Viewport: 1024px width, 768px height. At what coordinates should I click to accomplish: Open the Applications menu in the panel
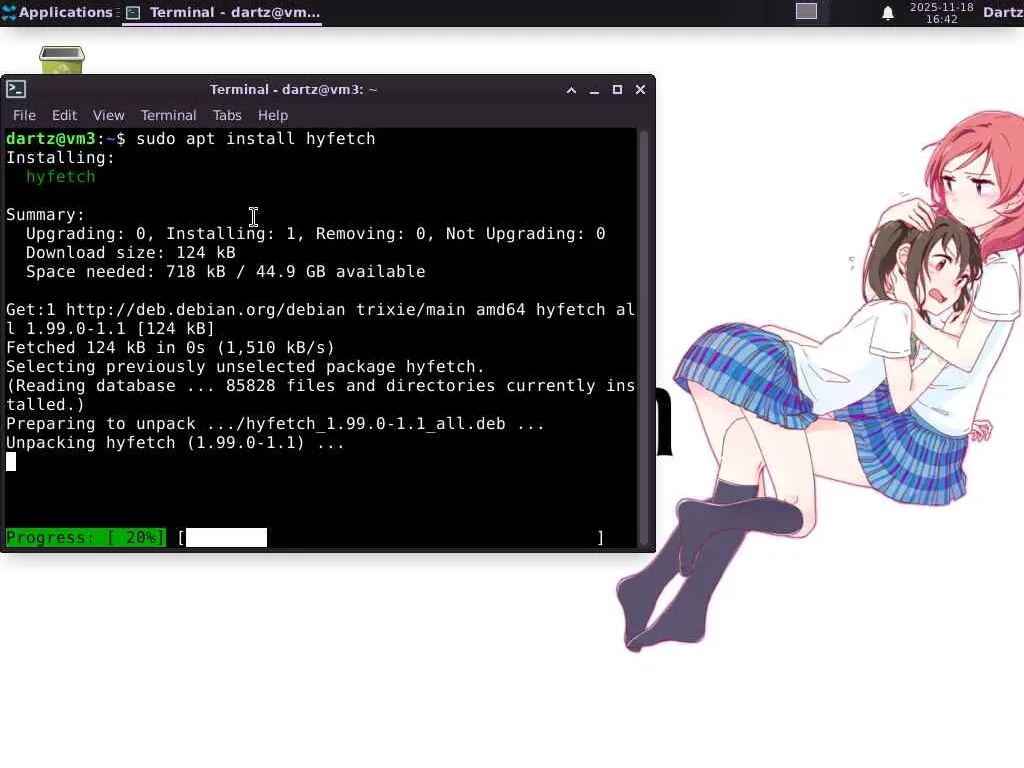tap(57, 12)
